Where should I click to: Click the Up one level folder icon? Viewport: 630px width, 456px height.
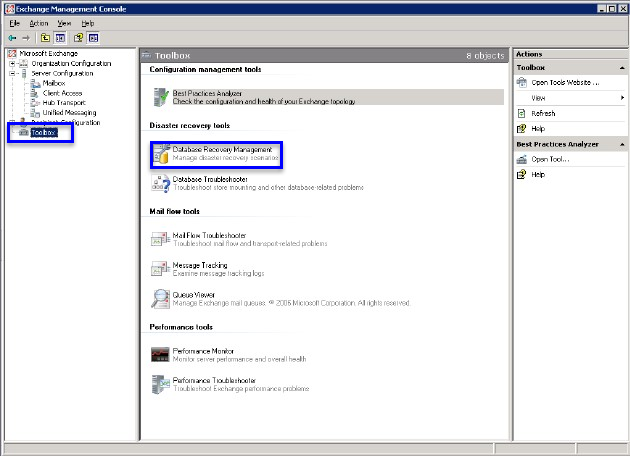coord(45,38)
